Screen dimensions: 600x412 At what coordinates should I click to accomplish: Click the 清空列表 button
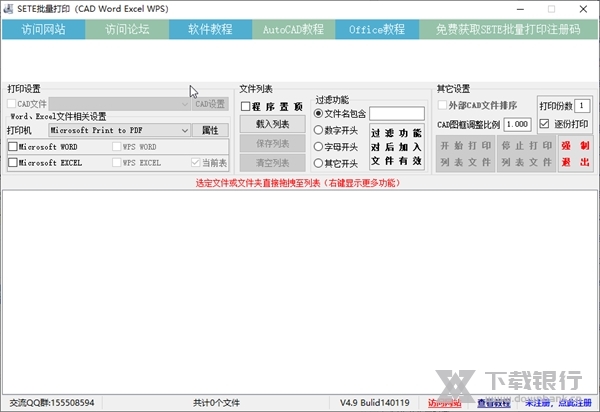pyautogui.click(x=272, y=163)
